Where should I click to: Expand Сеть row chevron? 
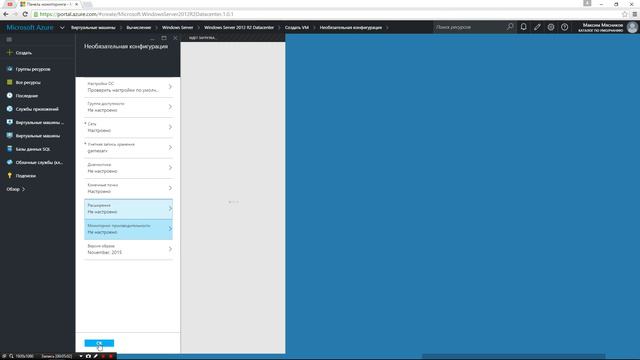[170, 127]
